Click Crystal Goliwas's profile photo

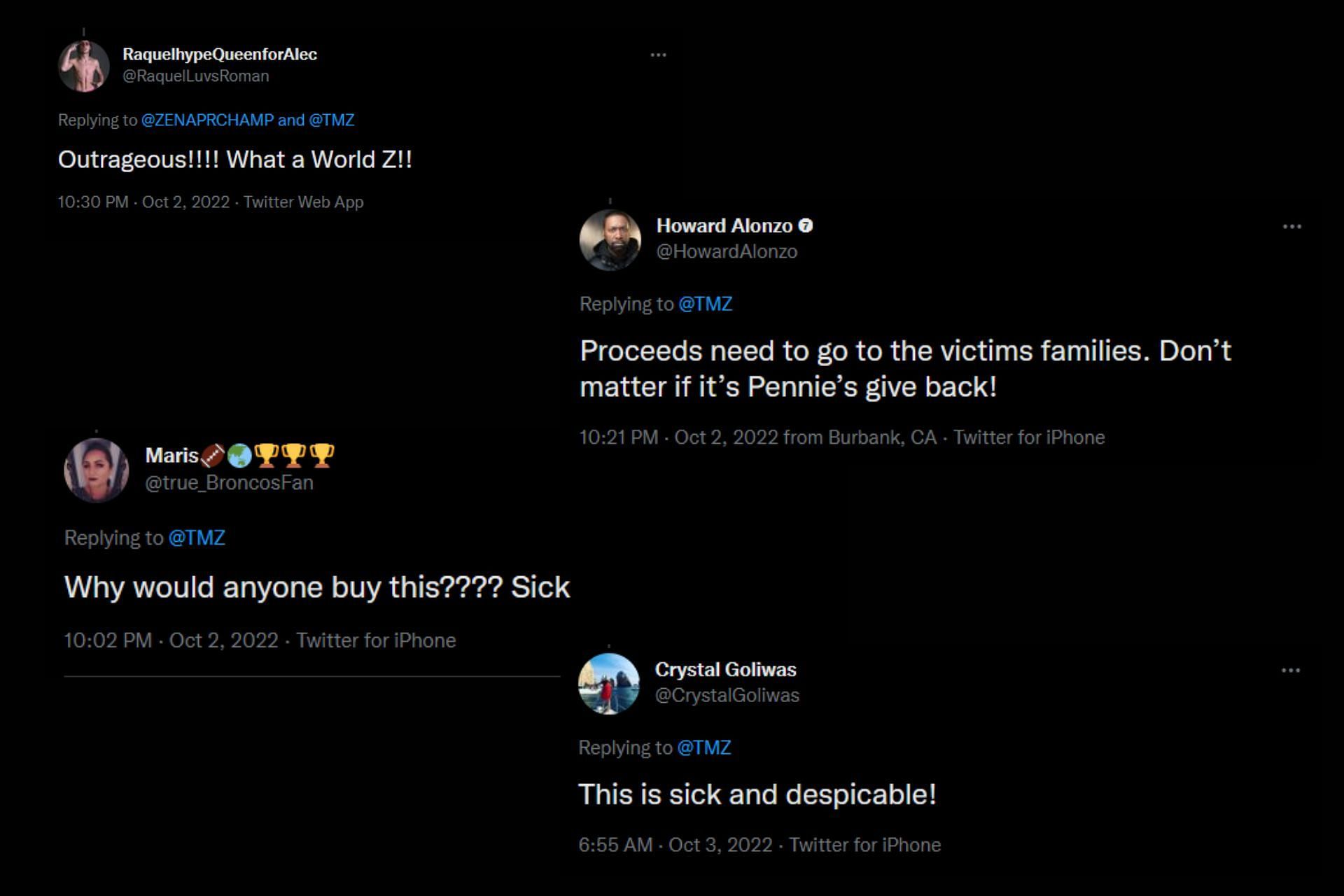click(x=609, y=683)
